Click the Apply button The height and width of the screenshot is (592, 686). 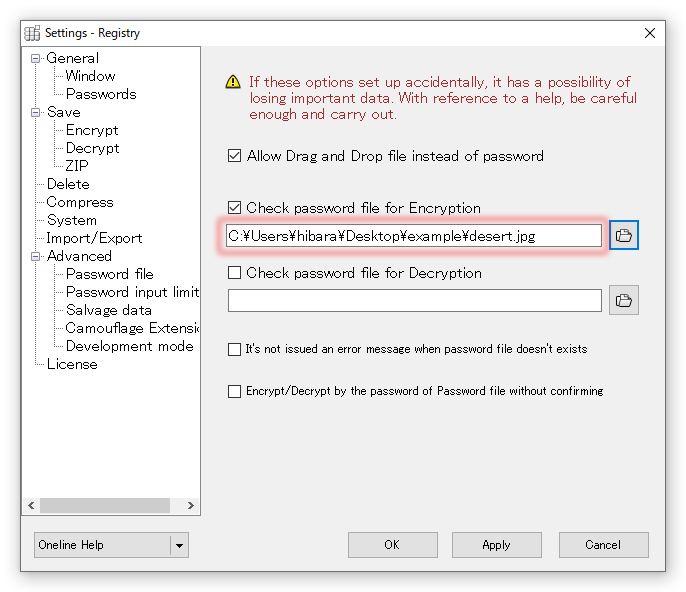click(x=496, y=545)
